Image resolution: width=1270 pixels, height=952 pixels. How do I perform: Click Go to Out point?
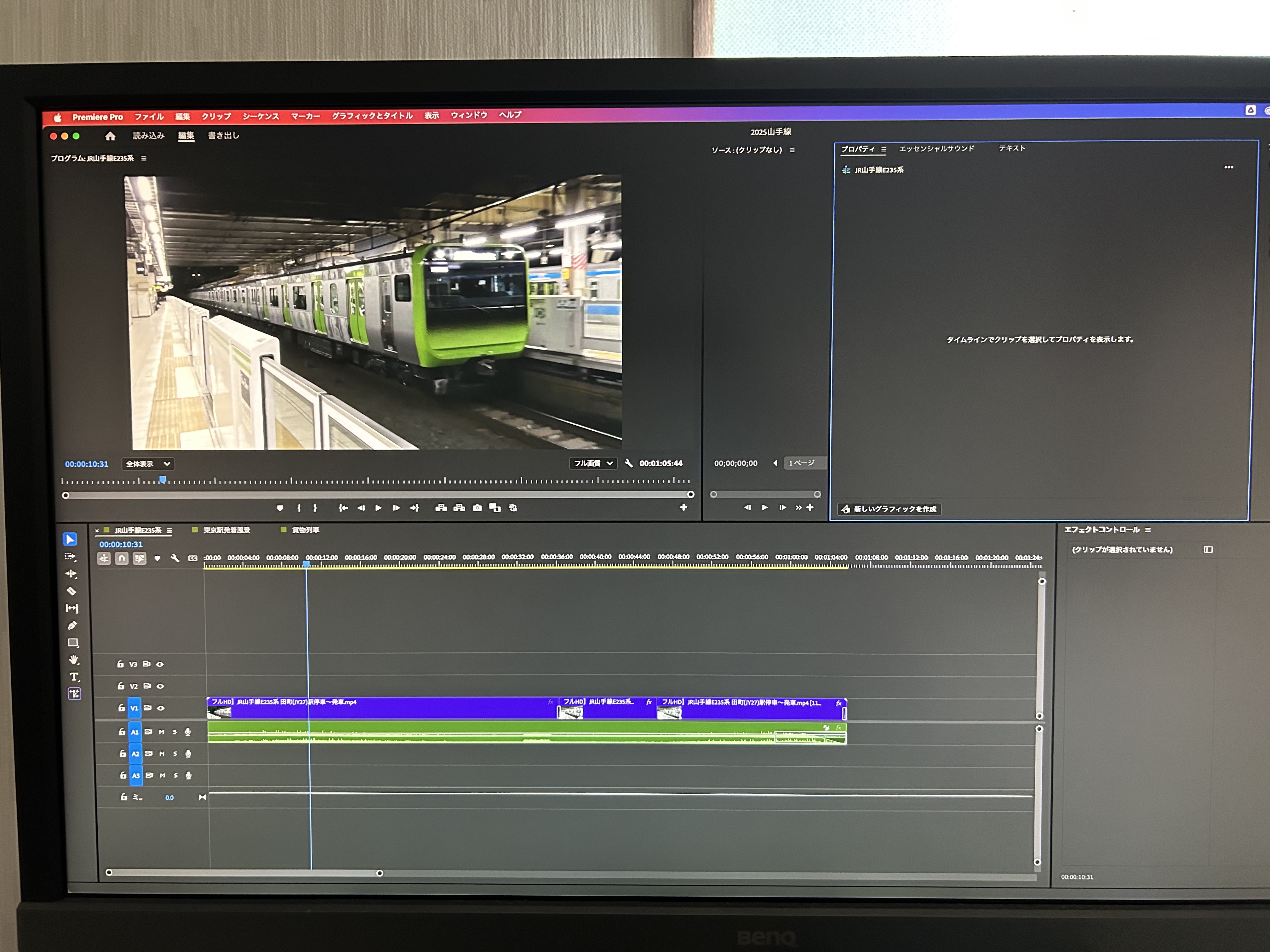click(x=415, y=508)
